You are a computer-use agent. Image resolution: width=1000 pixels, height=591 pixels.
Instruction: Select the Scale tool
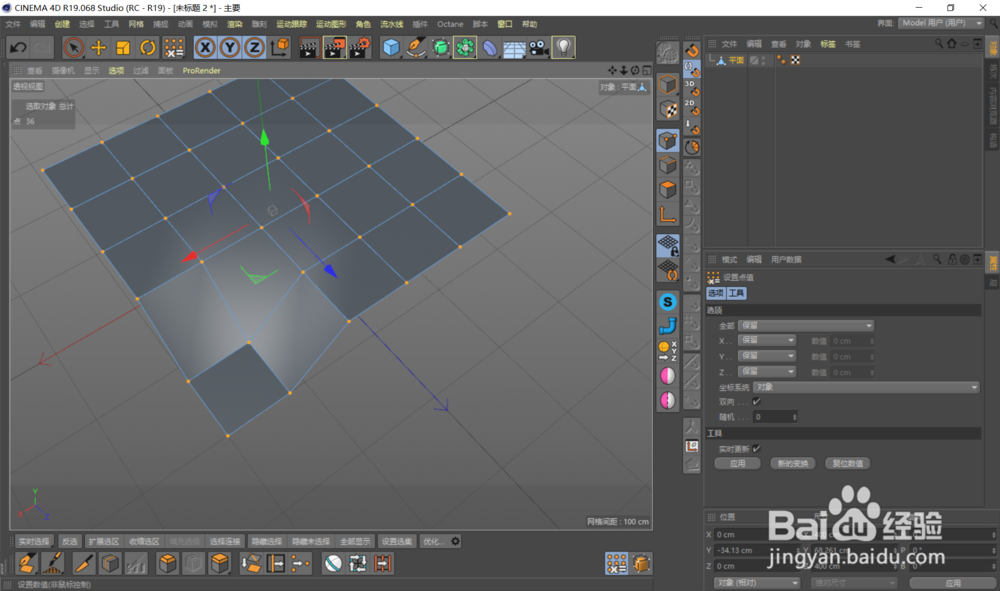point(123,48)
